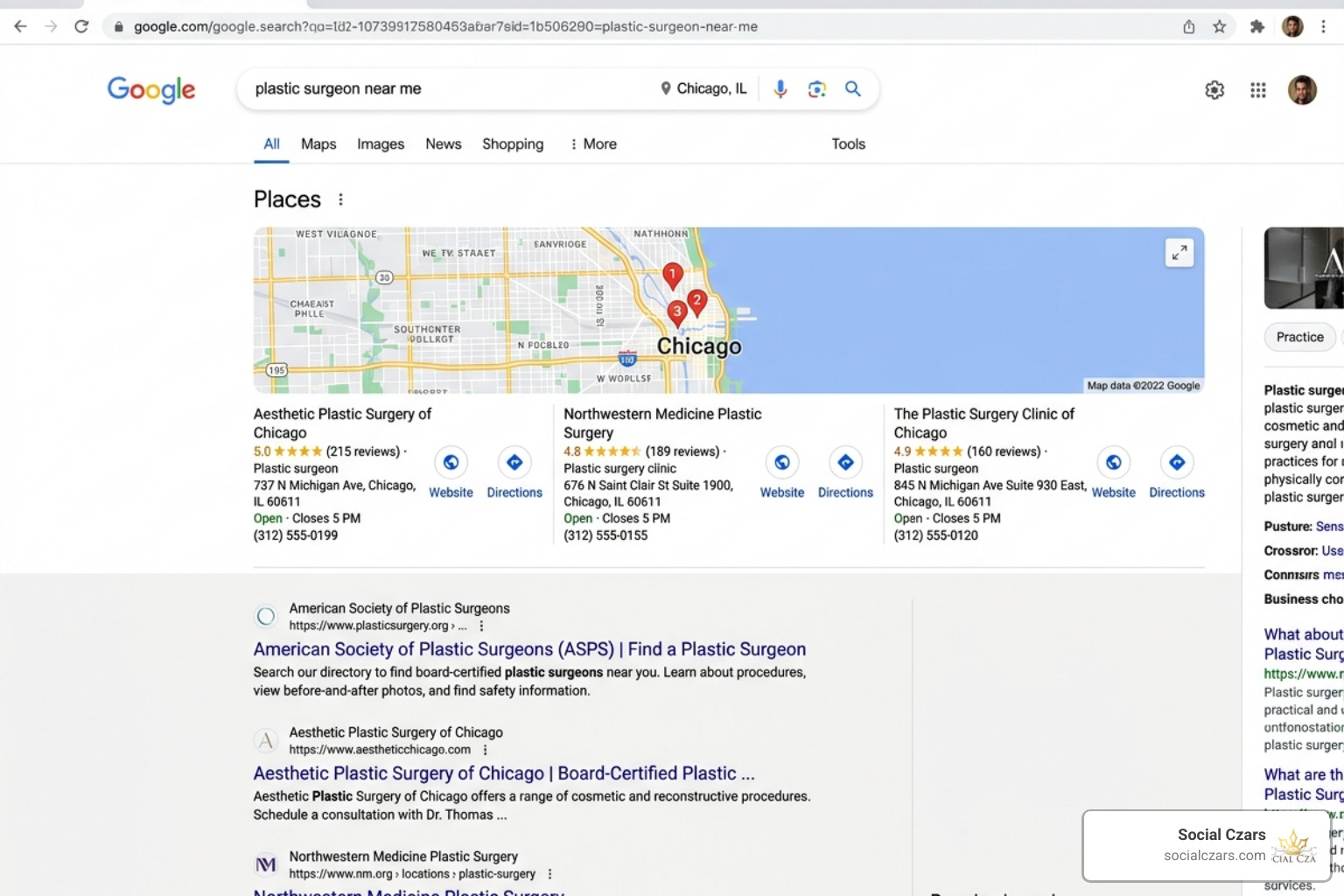
Task: Switch to the Maps tab
Action: click(x=318, y=144)
